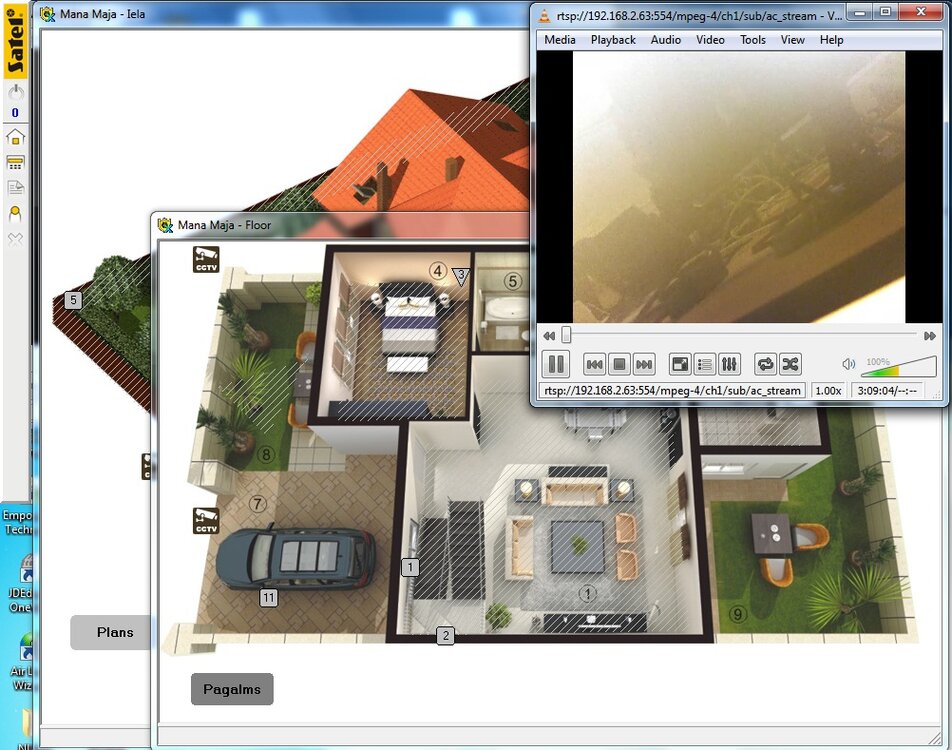Click the Pagalms button
Viewport: 952px width, 750px height.
click(232, 689)
